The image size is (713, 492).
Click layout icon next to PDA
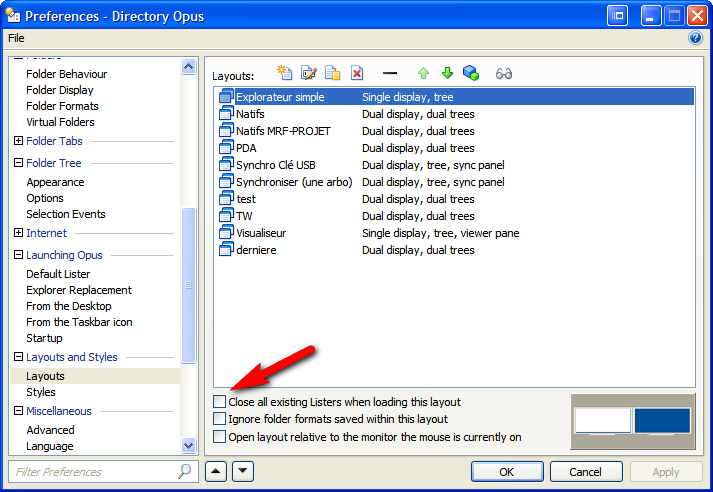pyautogui.click(x=226, y=147)
